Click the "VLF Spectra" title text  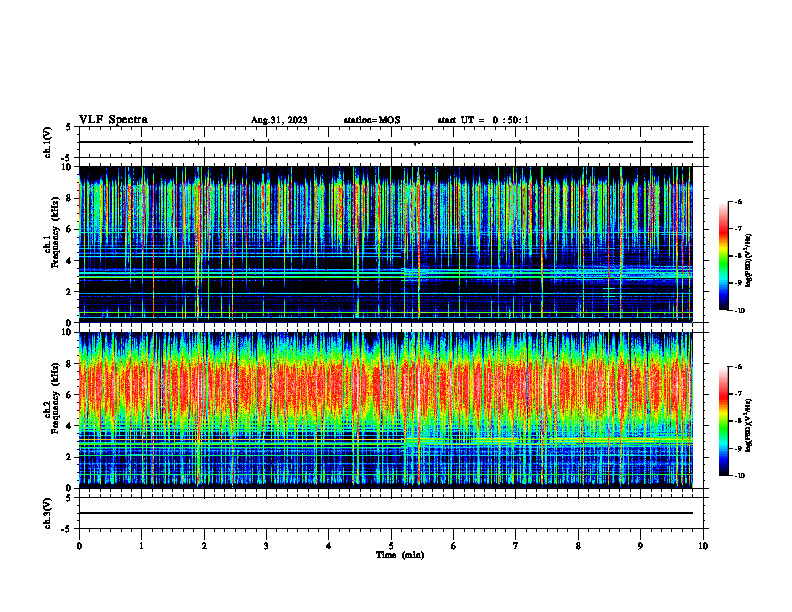[113, 120]
